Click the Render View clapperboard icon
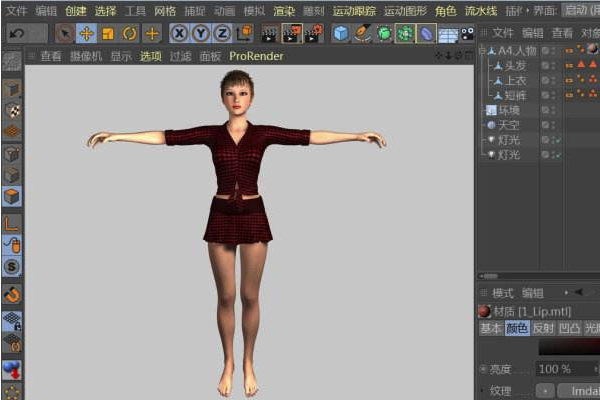Screen dimensions: 600x400 pos(271,33)
